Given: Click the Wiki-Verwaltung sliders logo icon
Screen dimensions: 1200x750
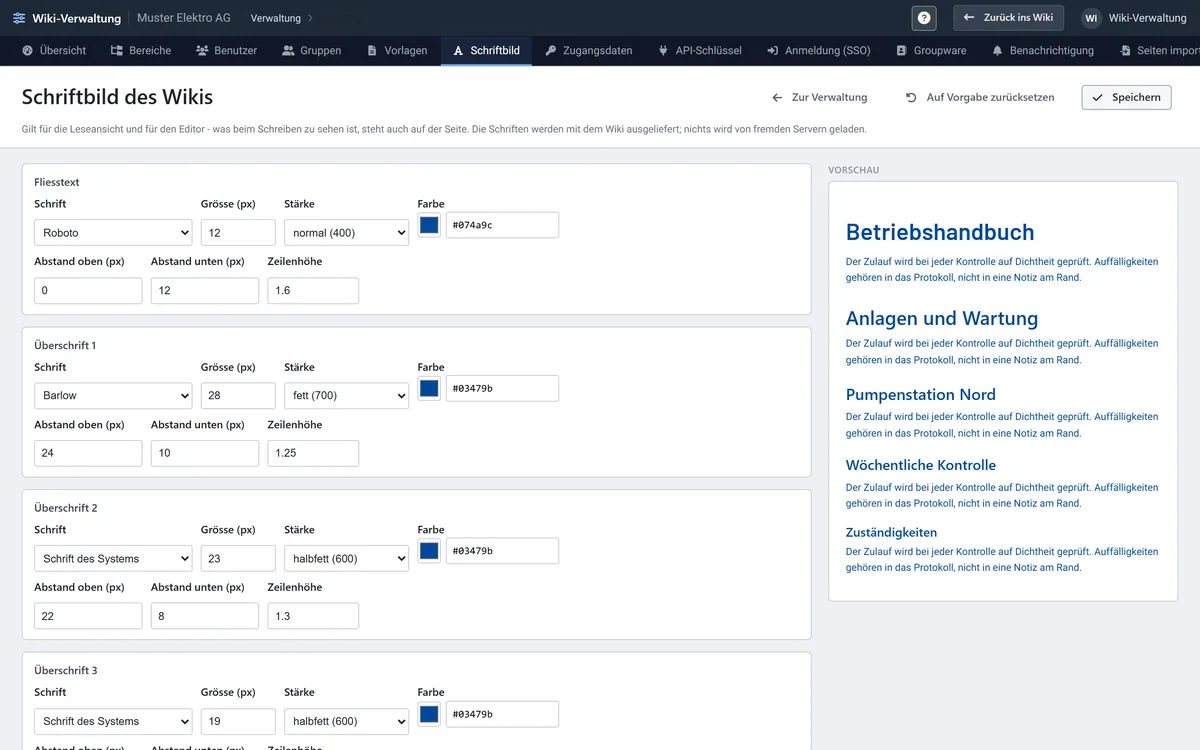Looking at the screenshot, I should click(19, 18).
